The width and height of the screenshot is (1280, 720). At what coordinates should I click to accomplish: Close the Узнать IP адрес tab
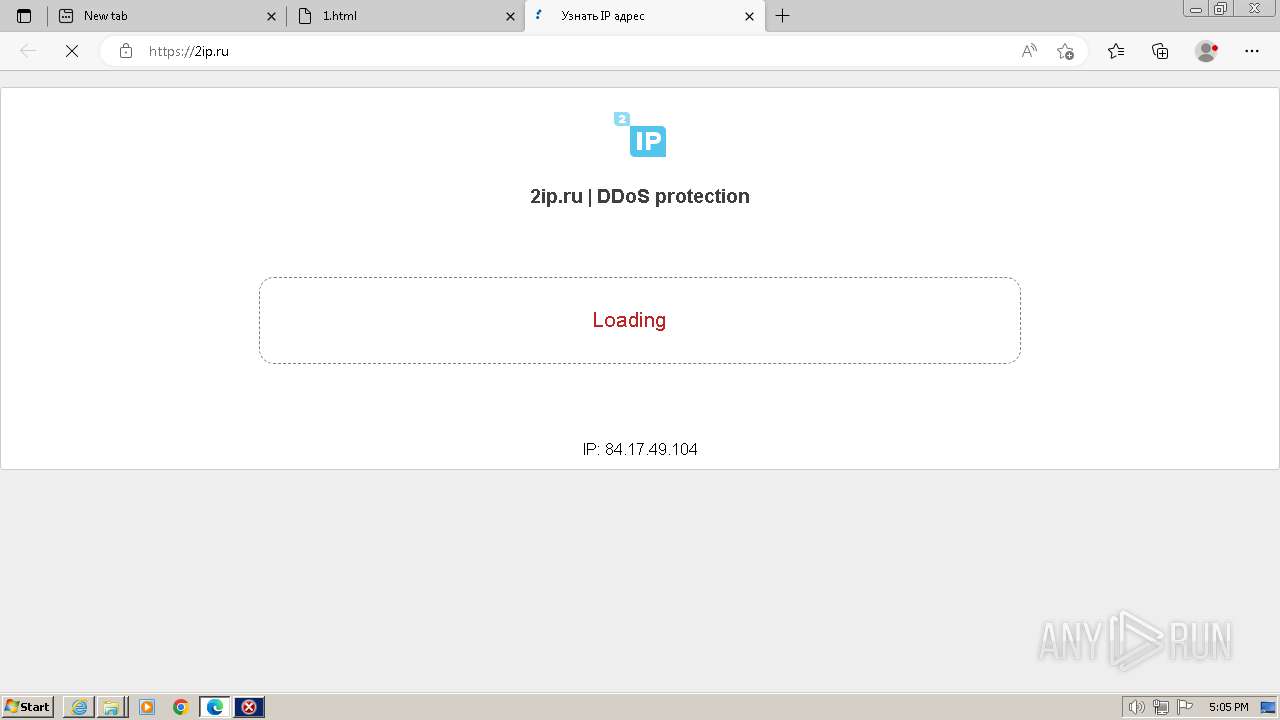[x=750, y=16]
